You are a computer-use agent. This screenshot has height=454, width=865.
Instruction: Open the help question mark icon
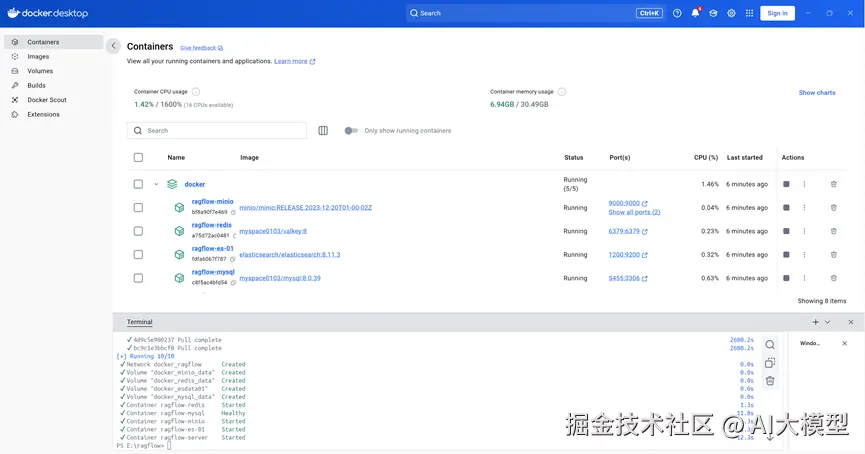pyautogui.click(x=677, y=13)
